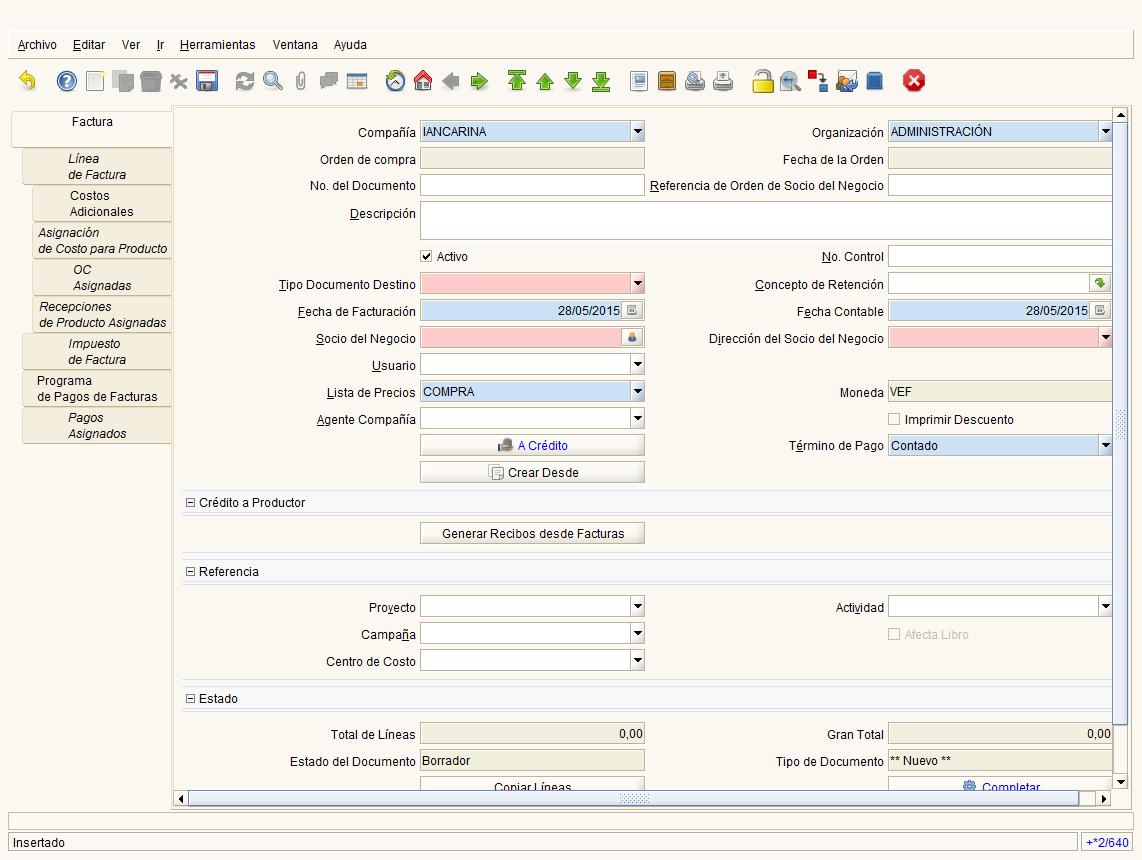Screen dimensions: 1142x860
Task: Open the Tipo Documento Destino dropdown
Action: pyautogui.click(x=637, y=283)
